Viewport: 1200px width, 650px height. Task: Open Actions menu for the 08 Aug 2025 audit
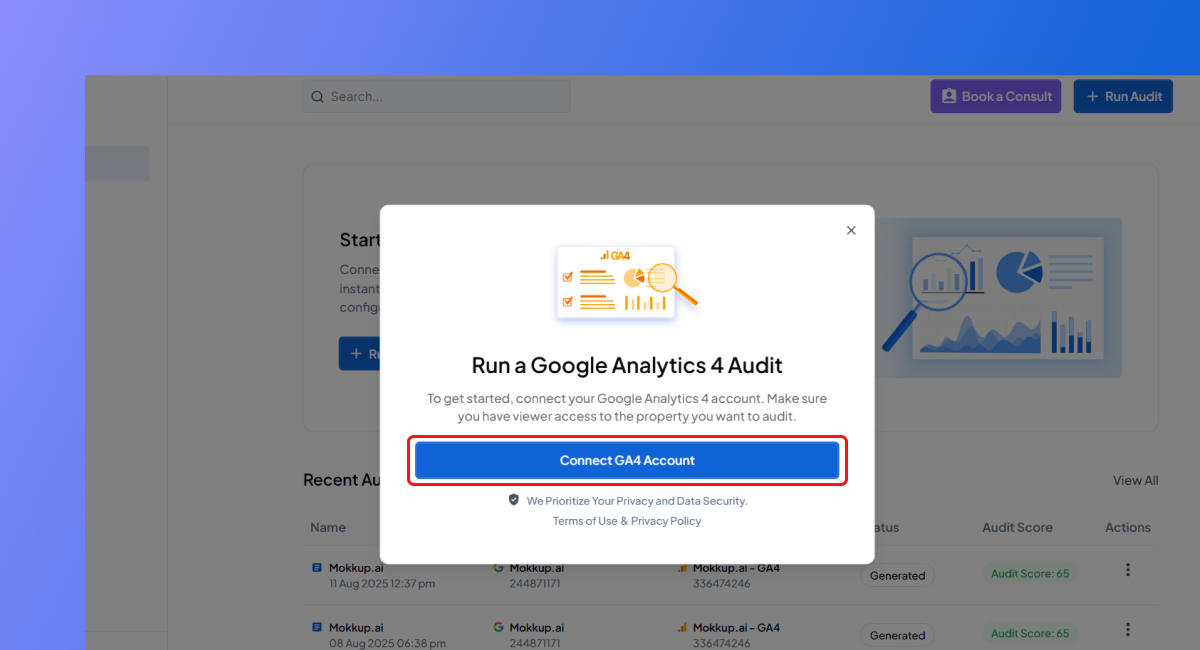tap(1128, 630)
